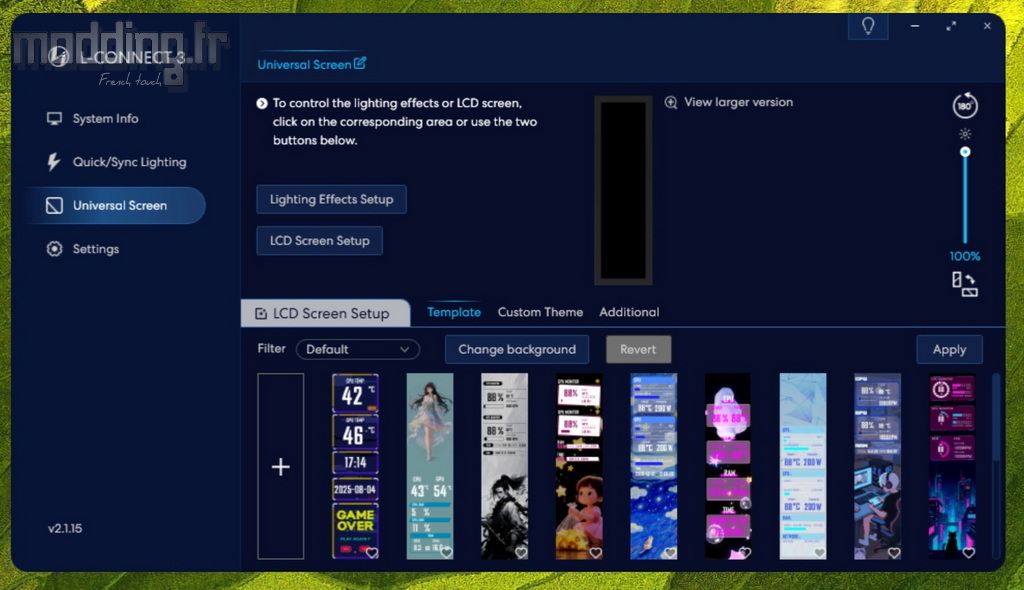Click the magnifier View larger version icon
The width and height of the screenshot is (1024, 590).
pos(671,102)
